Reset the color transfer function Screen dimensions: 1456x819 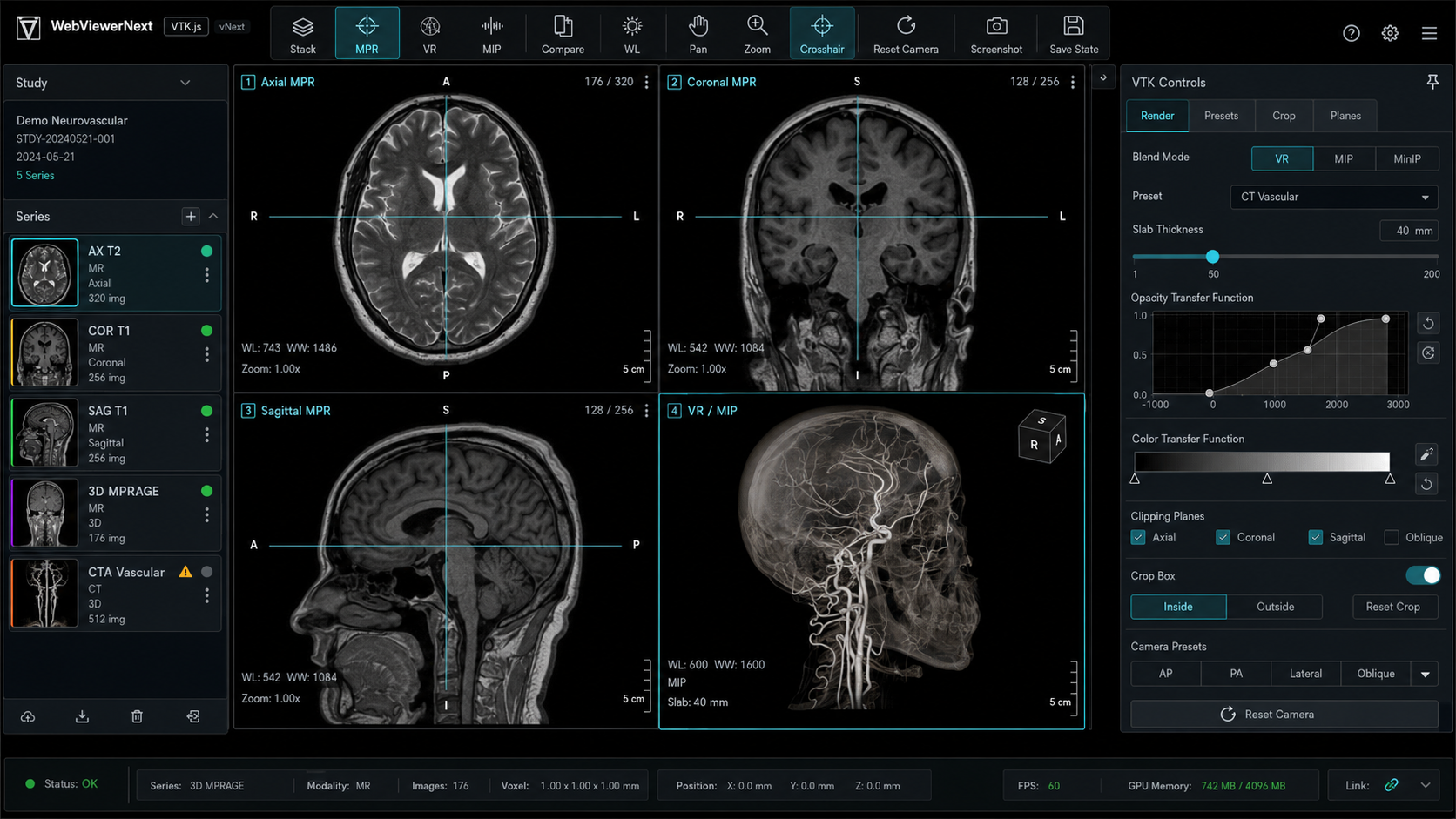1426,483
